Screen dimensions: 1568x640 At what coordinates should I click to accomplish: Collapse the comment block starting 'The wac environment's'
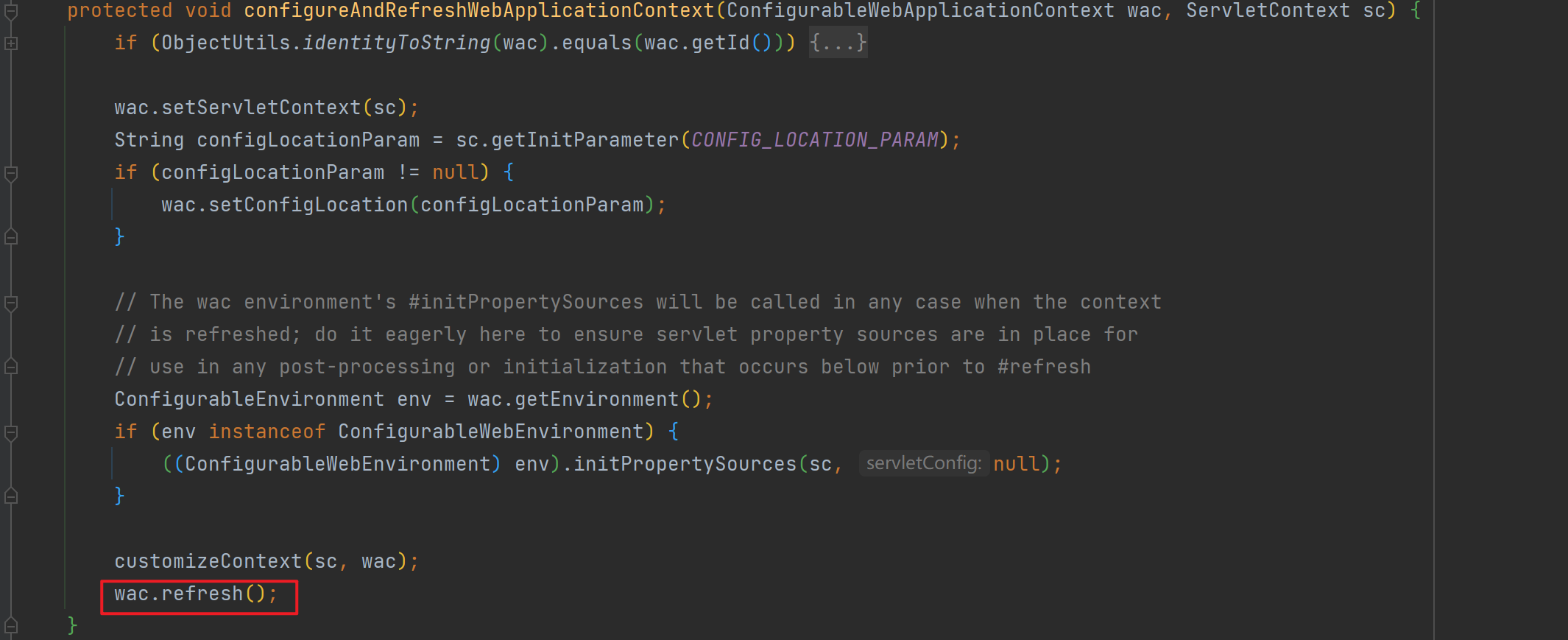(x=11, y=303)
